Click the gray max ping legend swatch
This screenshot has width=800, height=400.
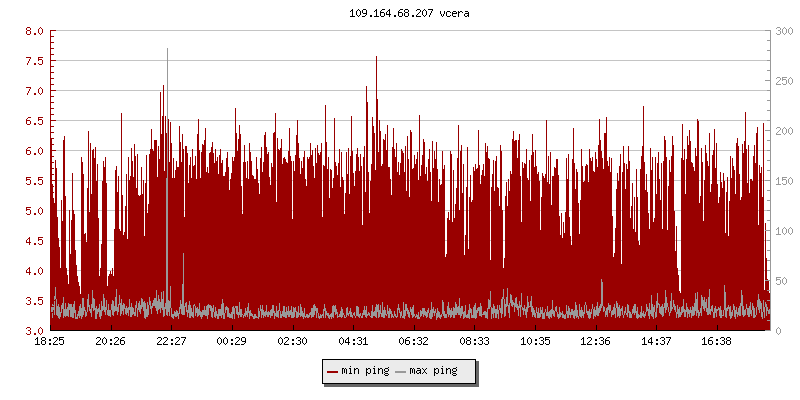401,371
